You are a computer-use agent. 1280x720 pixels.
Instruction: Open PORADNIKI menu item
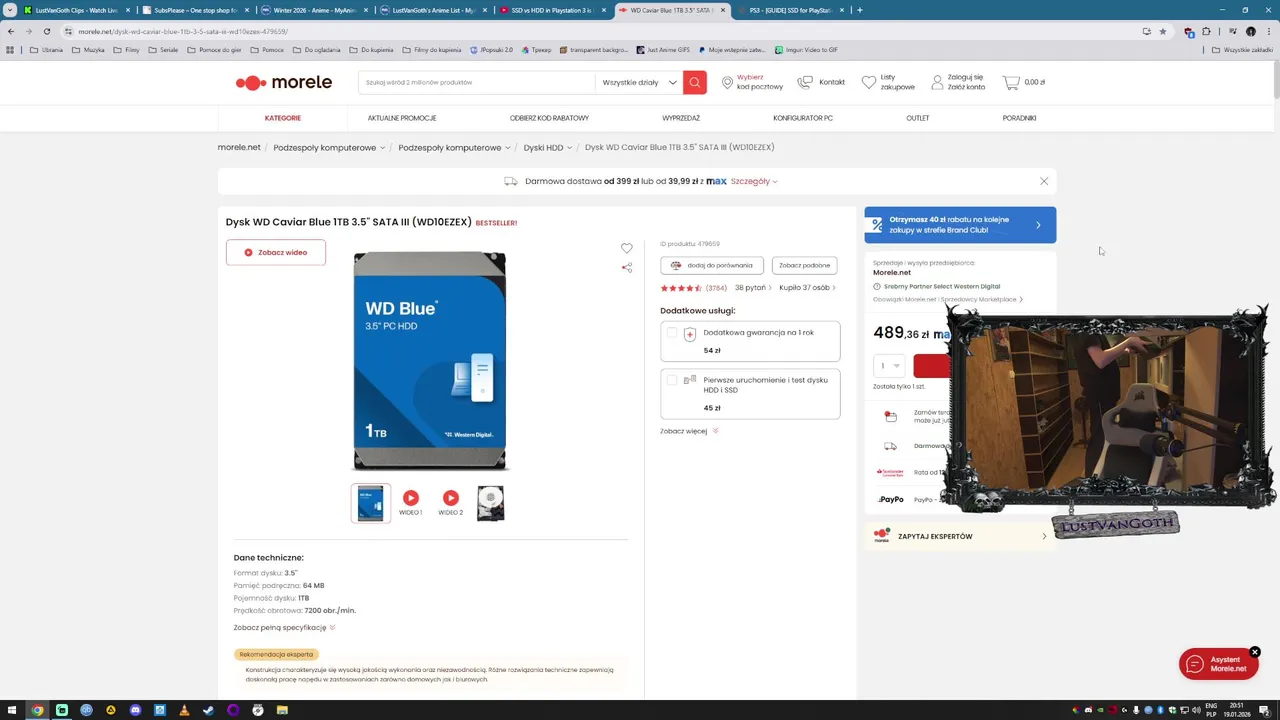pos(1019,118)
